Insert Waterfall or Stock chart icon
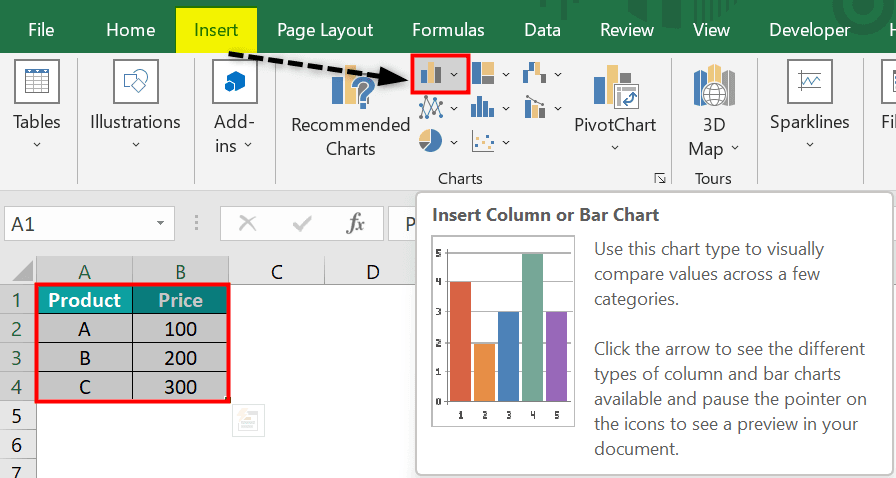896x478 pixels. 535,74
